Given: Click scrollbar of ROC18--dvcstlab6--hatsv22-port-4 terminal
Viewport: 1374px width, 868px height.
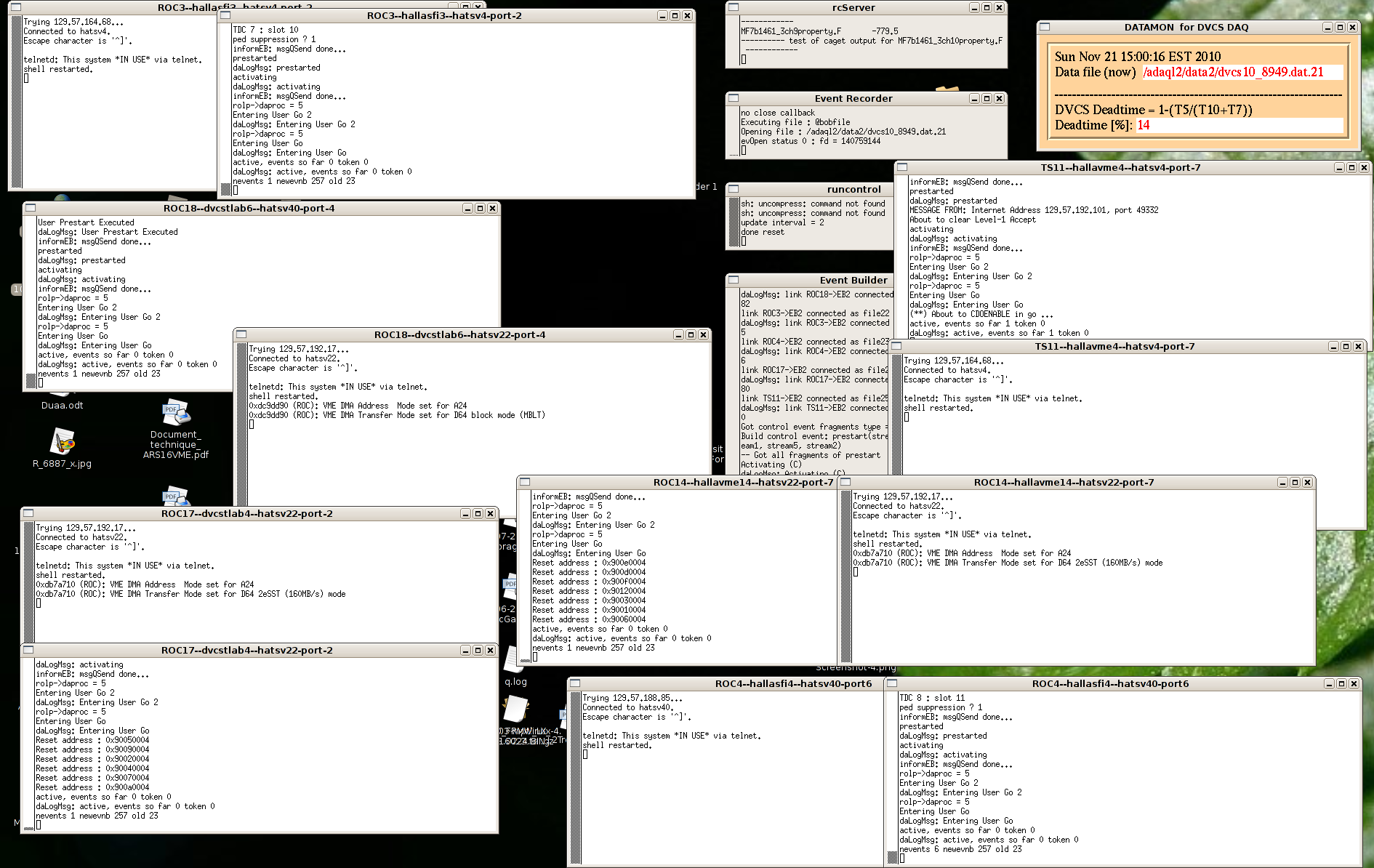Looking at the screenshot, I should coord(241,424).
